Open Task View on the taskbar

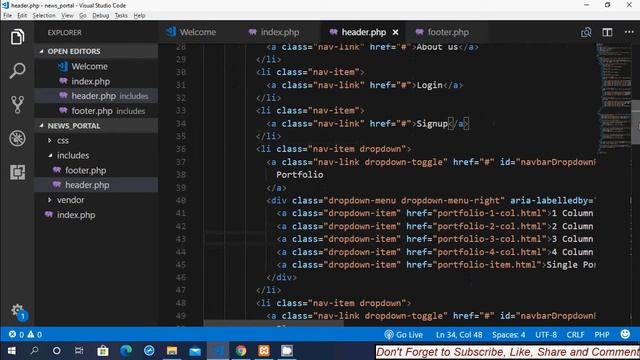tap(79, 351)
